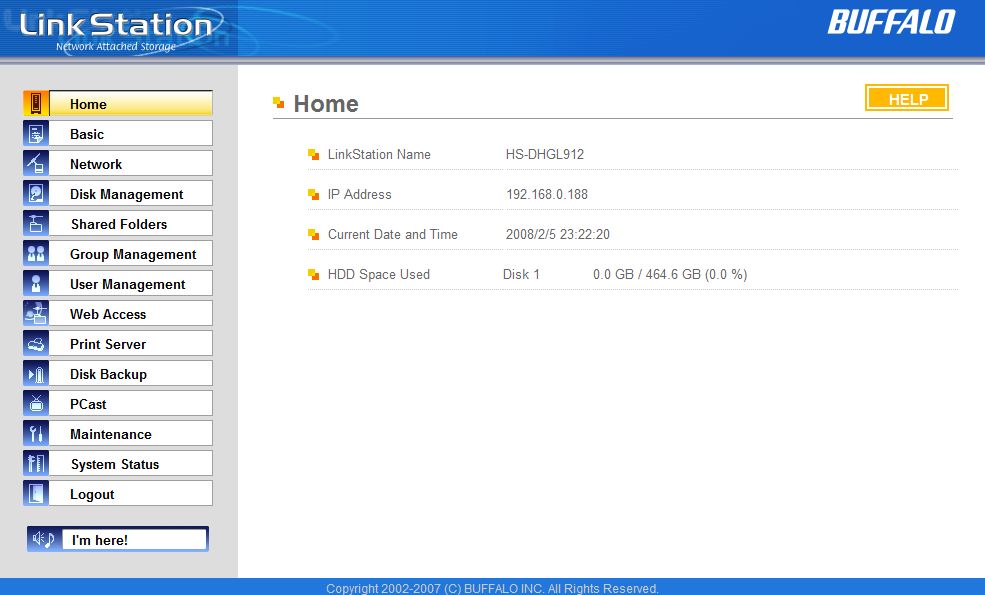Click the IP address 192.168.0.188 value
This screenshot has width=985, height=595.
(549, 195)
